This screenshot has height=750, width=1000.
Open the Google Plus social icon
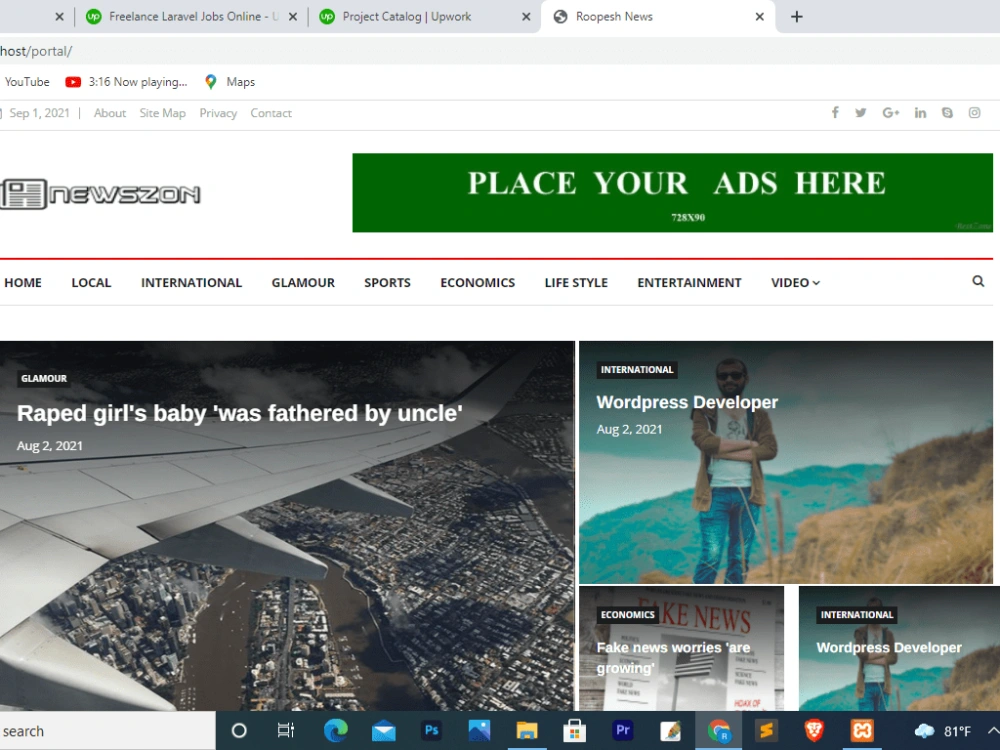[x=890, y=113]
